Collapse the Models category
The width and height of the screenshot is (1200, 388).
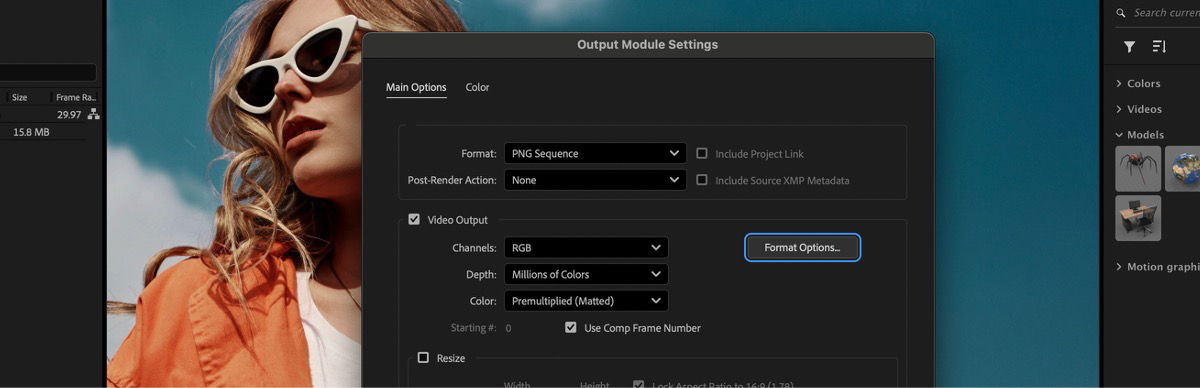(x=1119, y=135)
